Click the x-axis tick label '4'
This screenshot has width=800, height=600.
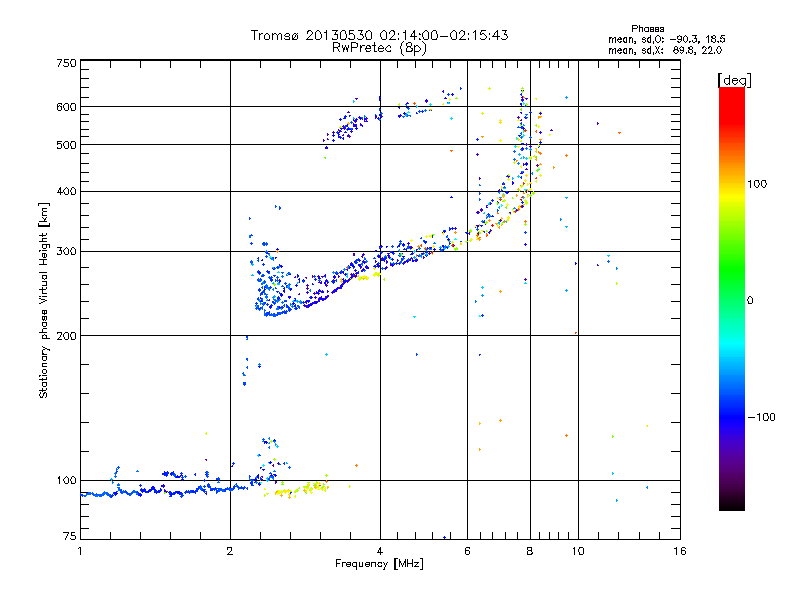point(380,551)
